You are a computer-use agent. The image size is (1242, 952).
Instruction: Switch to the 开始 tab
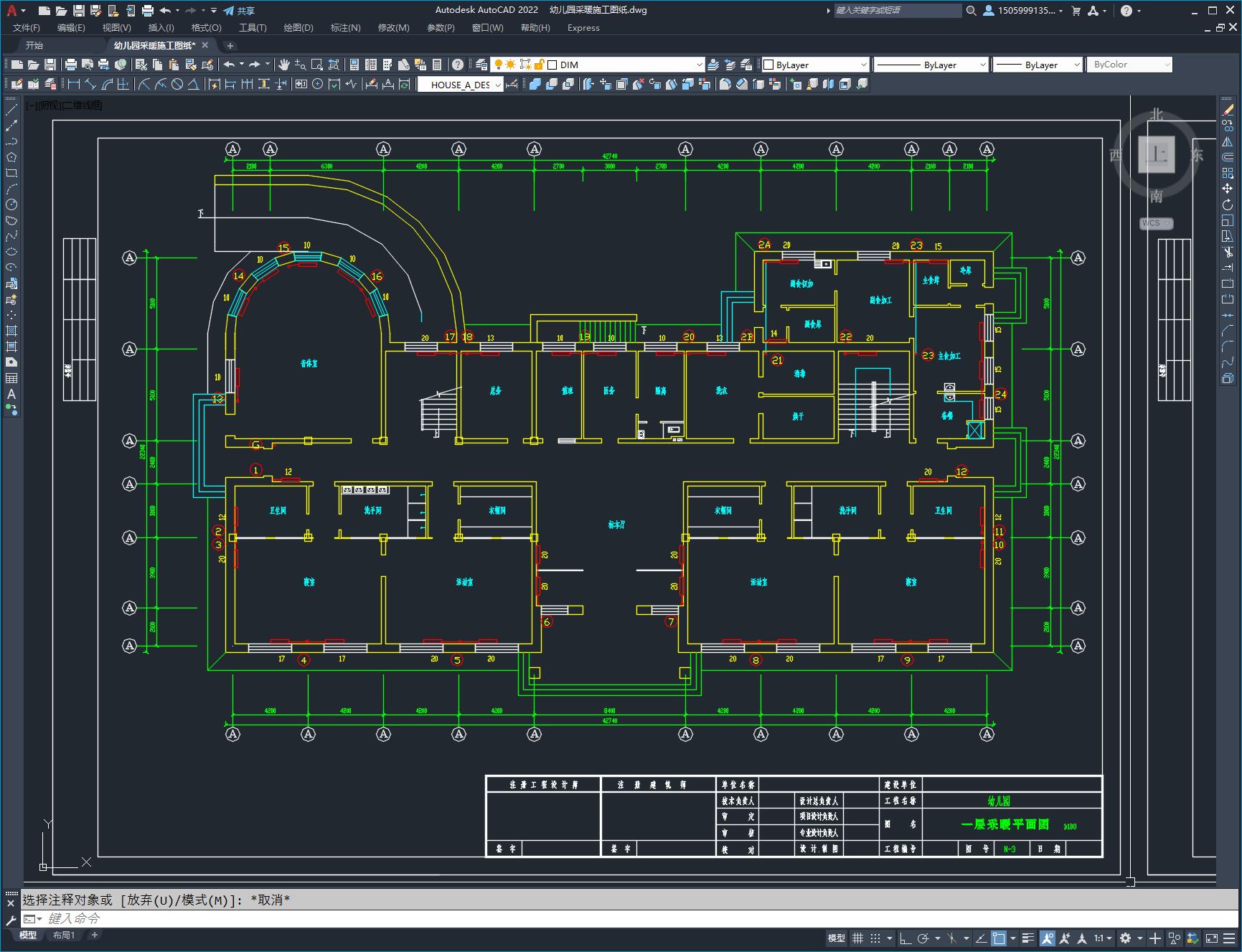[34, 45]
